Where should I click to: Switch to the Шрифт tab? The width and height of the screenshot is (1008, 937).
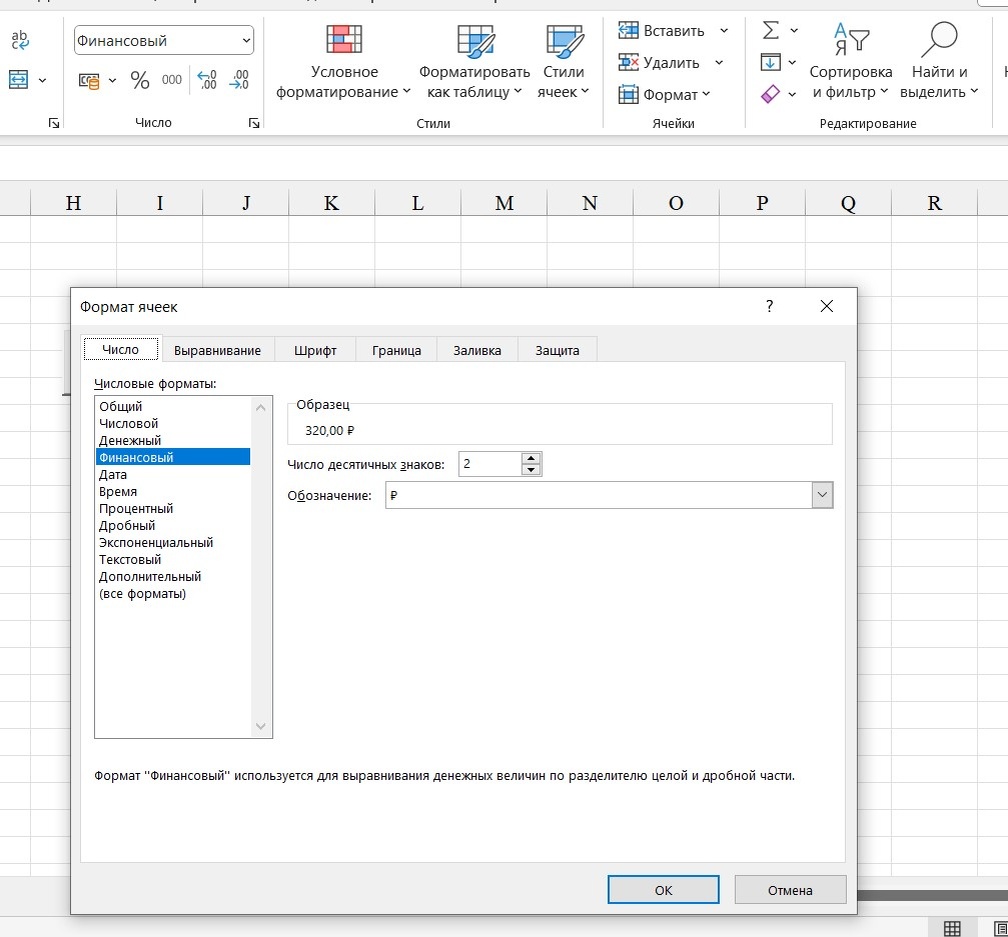click(315, 350)
